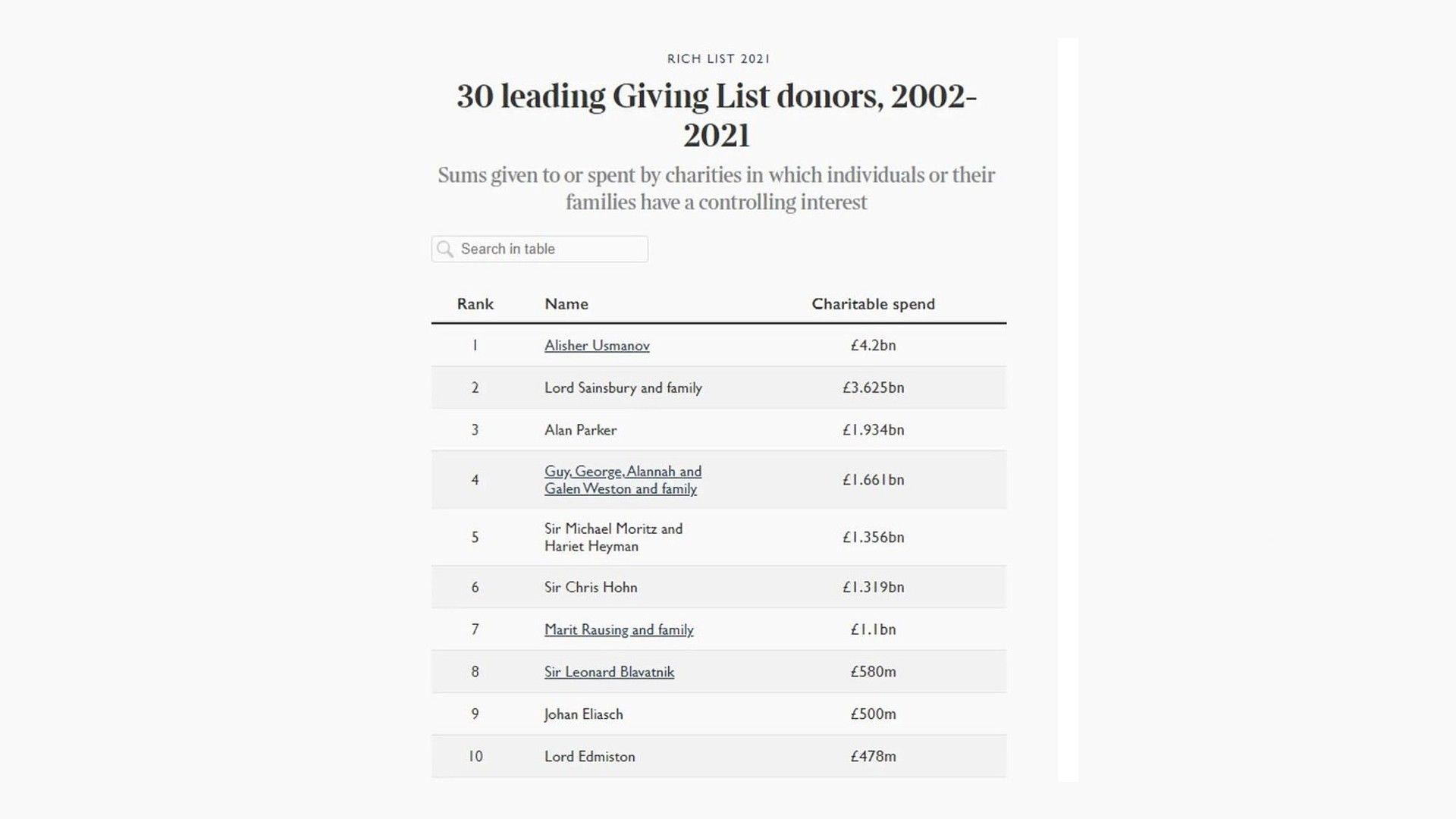Sort by the Rank column header
Image resolution: width=1456 pixels, height=819 pixels.
(475, 304)
